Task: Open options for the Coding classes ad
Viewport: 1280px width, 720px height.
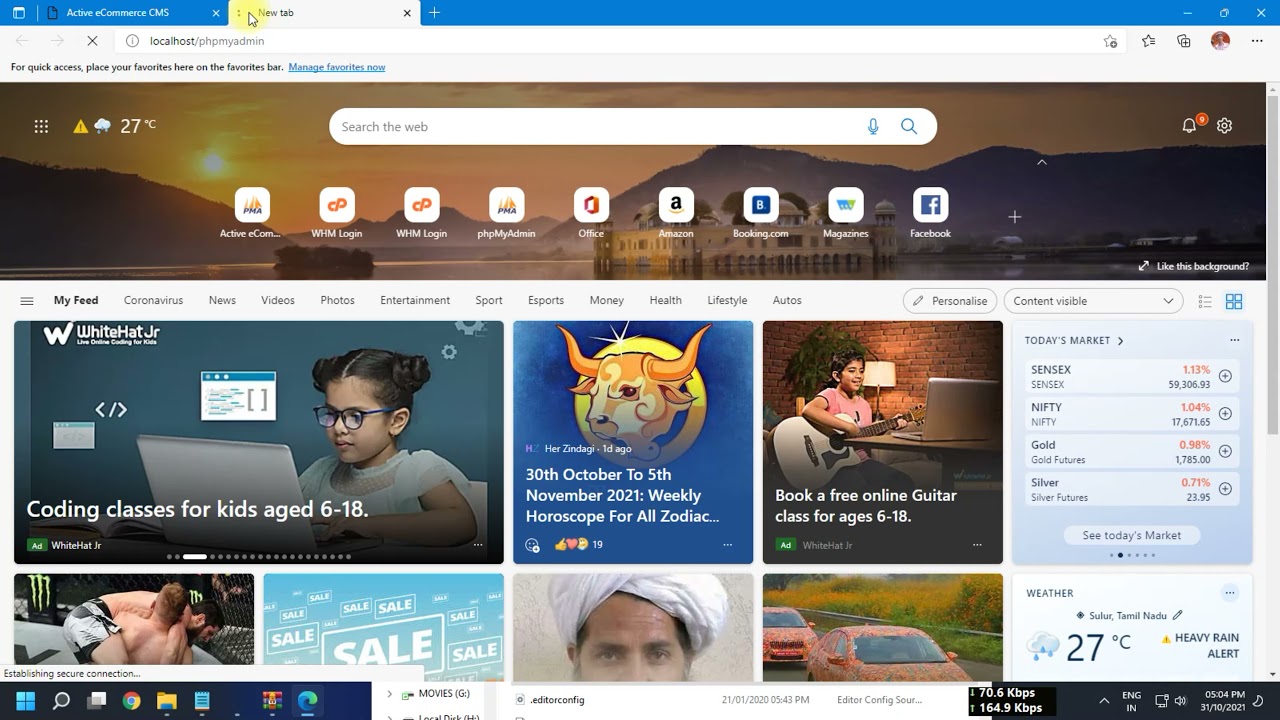Action: 478,545
